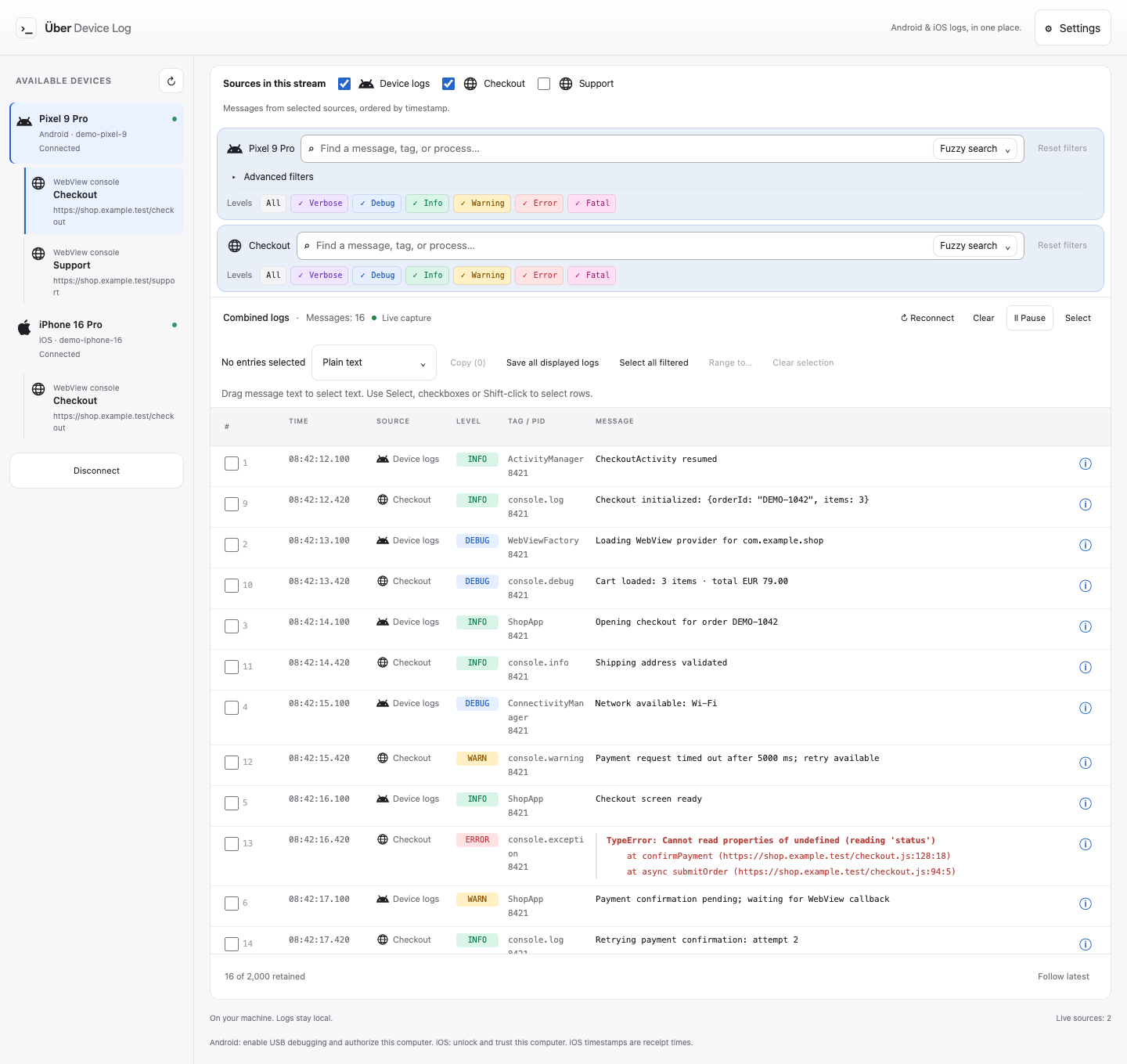Screen dimensions: 1127x1064
Task: View info for Payment request timed out row
Action: point(1086,763)
